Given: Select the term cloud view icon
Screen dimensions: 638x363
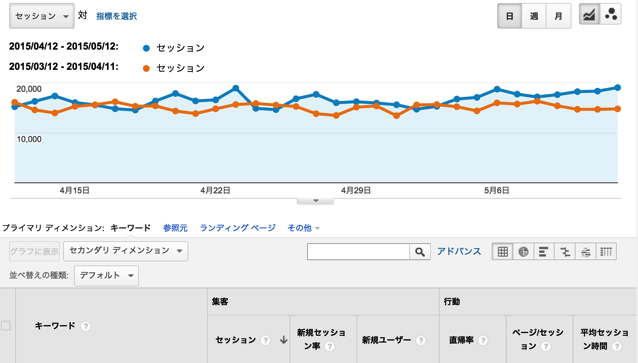Looking at the screenshot, I should coord(586,251).
